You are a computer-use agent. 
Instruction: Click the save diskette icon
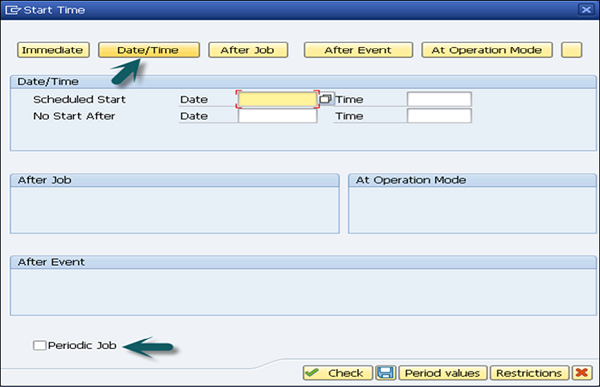[x=386, y=372]
